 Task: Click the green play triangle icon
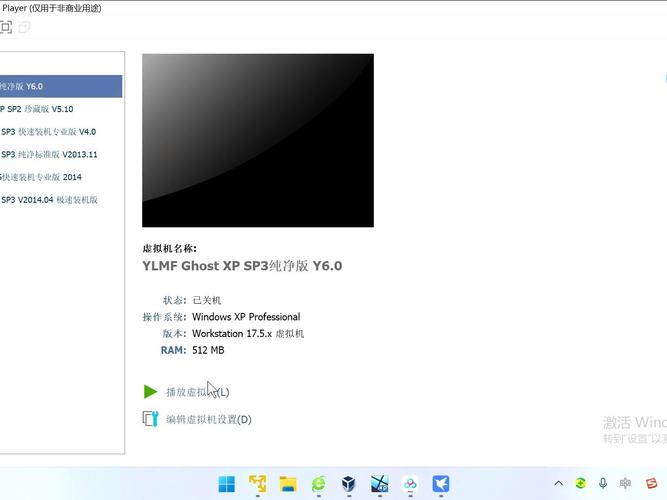[150, 391]
